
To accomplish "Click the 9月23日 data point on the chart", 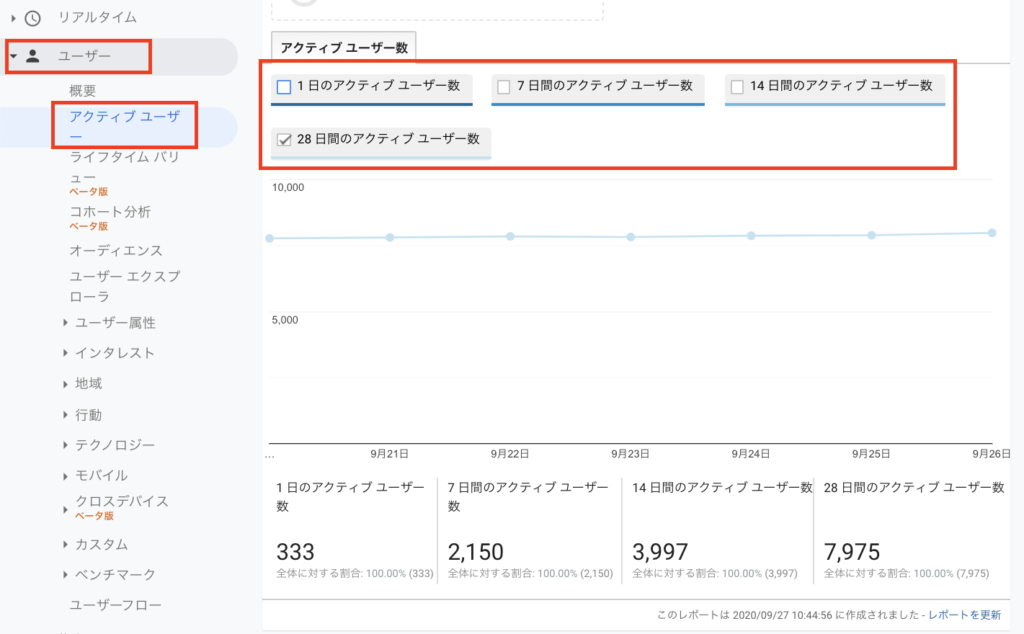I will tap(630, 235).
